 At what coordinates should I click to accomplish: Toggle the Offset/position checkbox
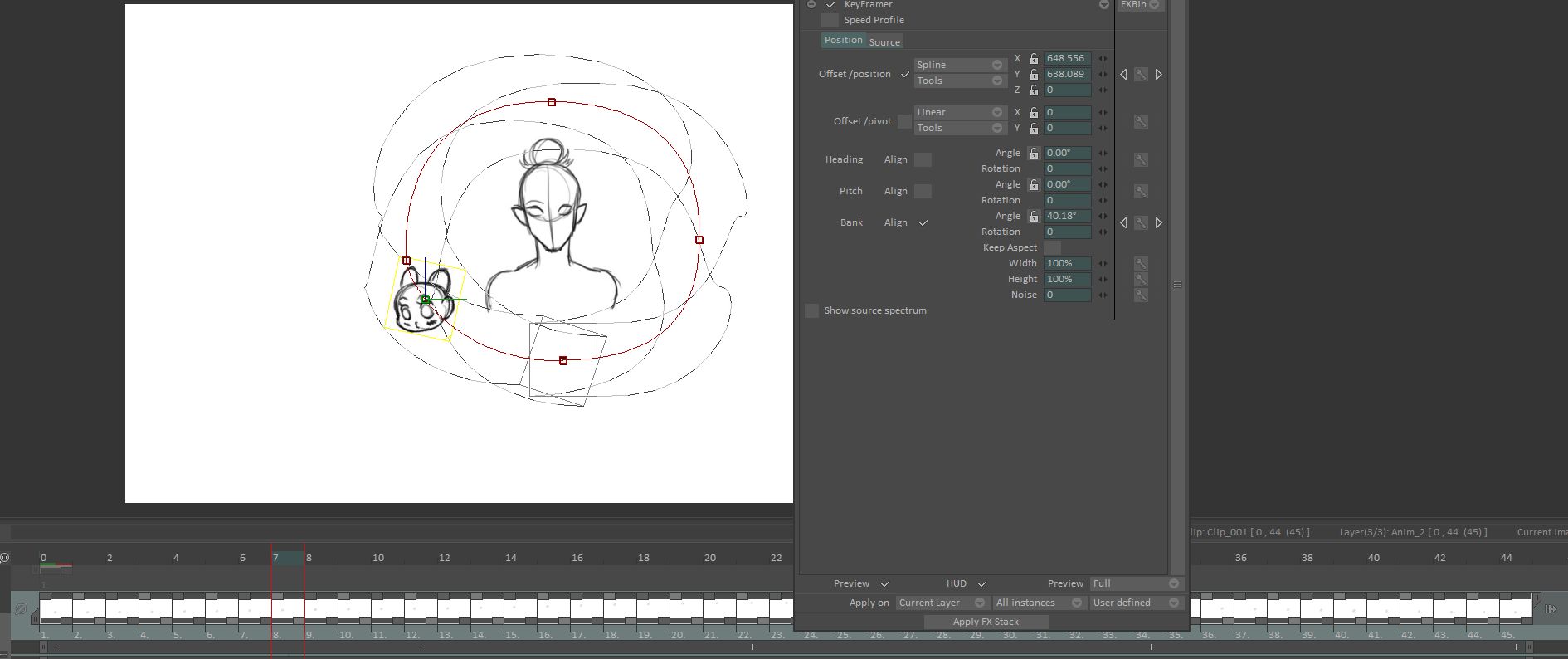(905, 75)
